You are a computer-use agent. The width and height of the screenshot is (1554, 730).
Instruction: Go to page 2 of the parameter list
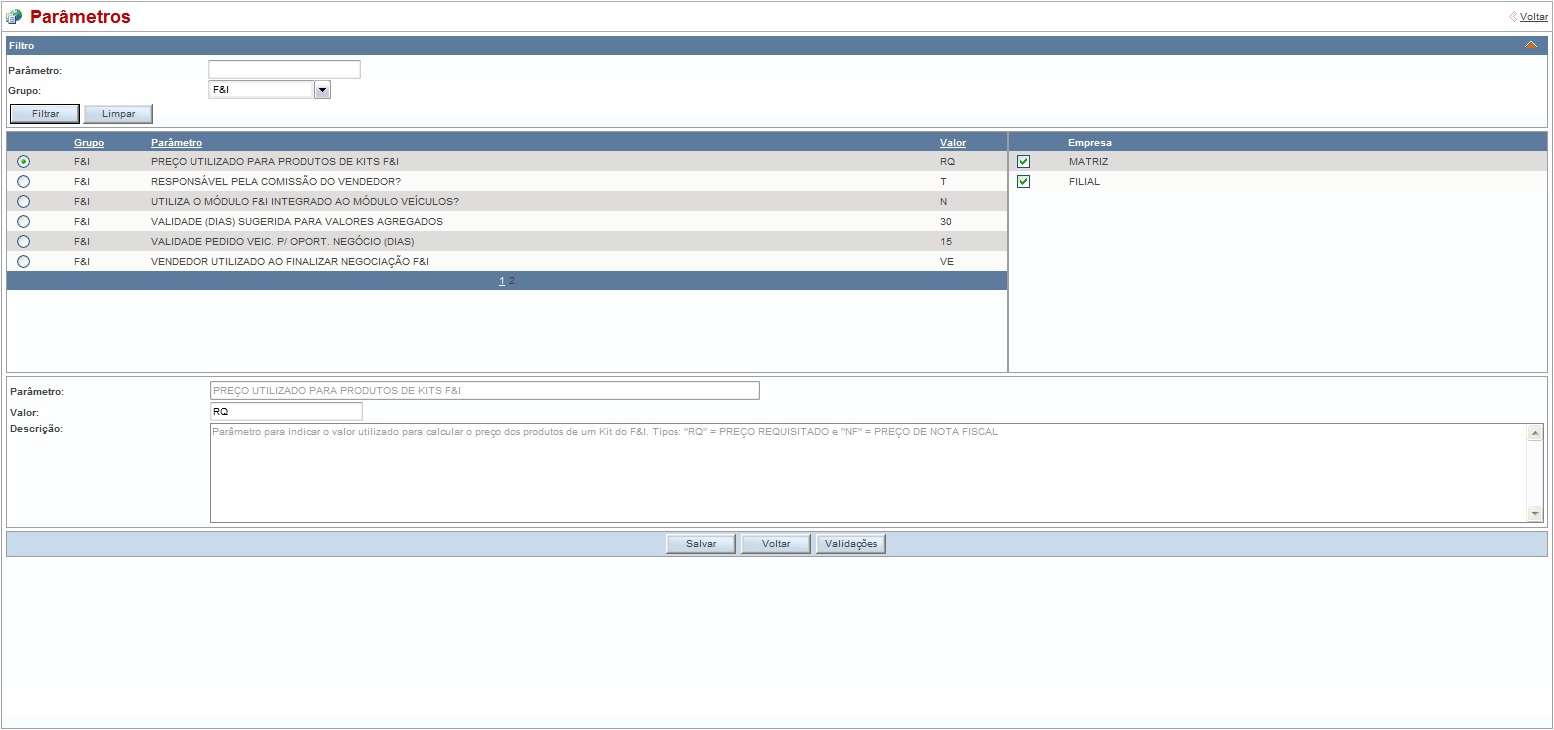point(512,281)
